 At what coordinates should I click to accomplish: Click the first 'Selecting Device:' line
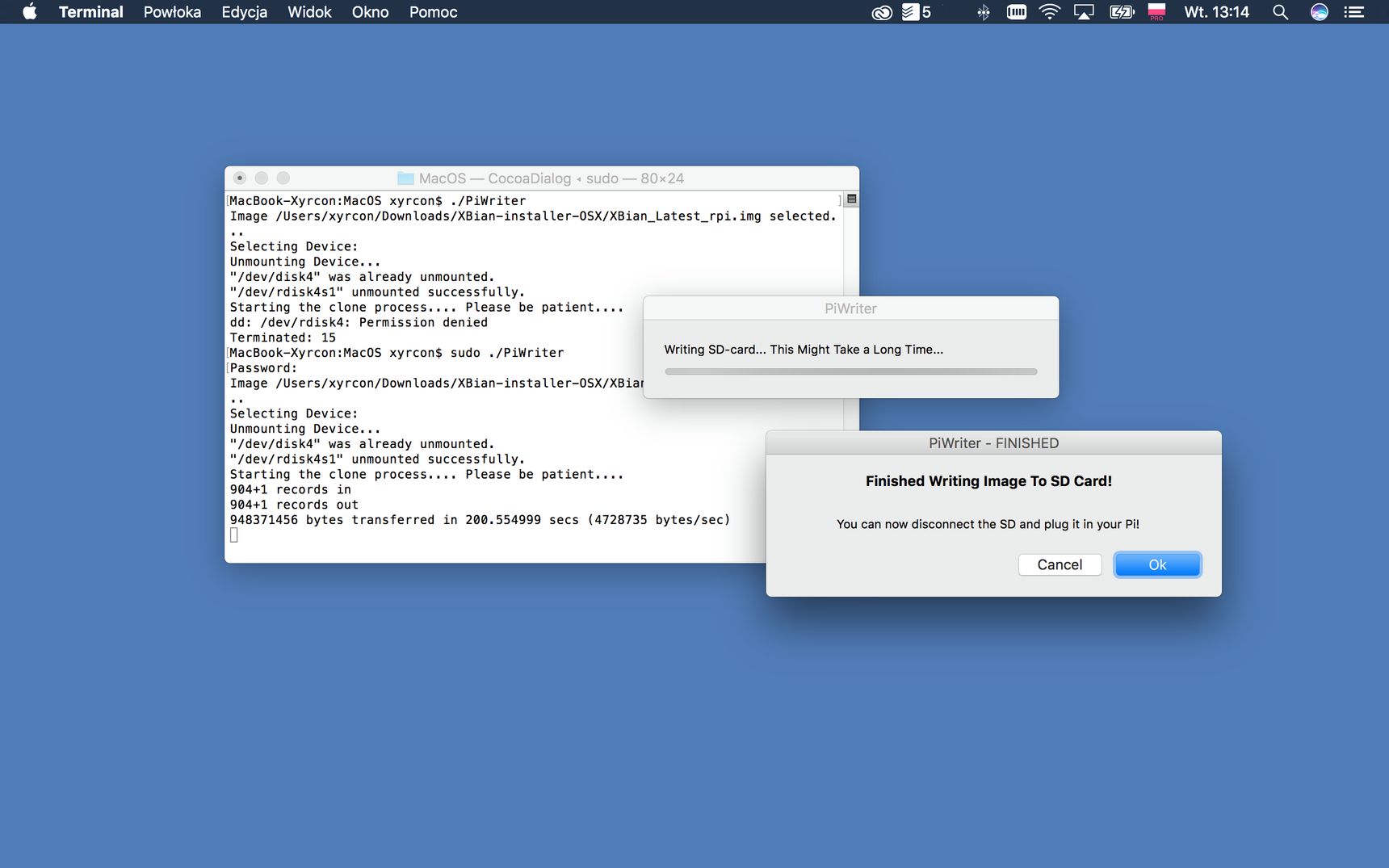click(x=294, y=246)
